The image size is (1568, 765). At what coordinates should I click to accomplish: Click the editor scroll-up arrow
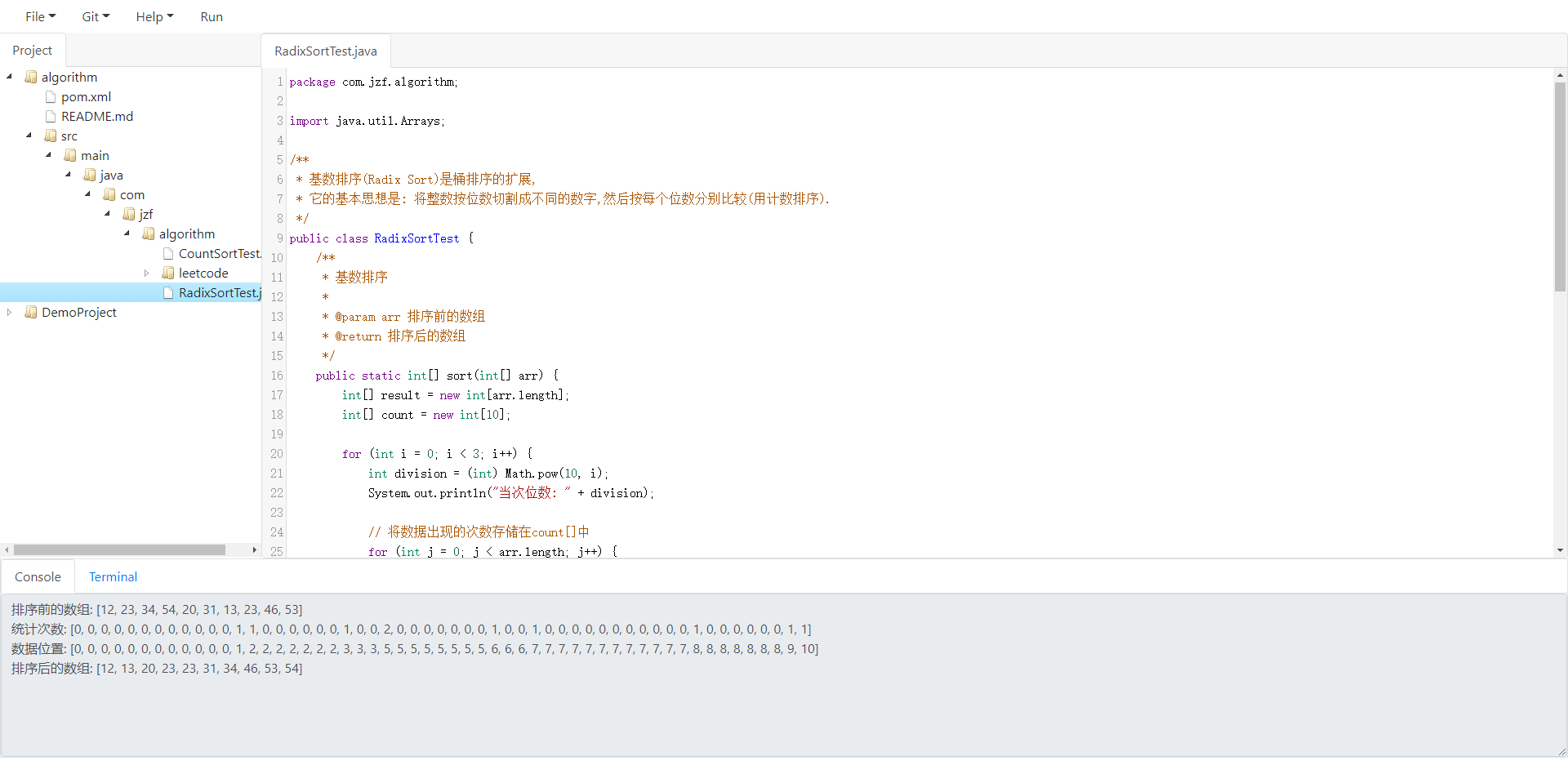pos(1560,75)
